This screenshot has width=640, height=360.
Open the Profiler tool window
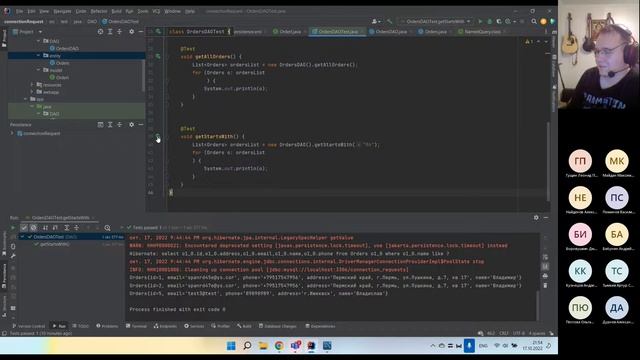221,326
